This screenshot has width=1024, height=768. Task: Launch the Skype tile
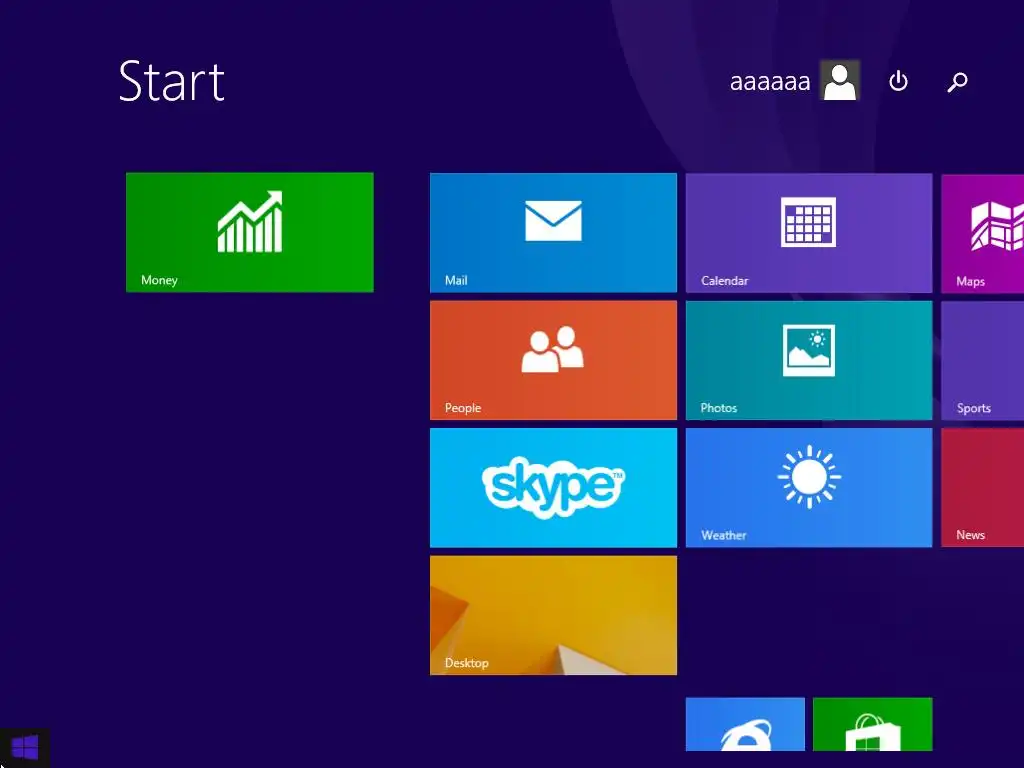553,487
